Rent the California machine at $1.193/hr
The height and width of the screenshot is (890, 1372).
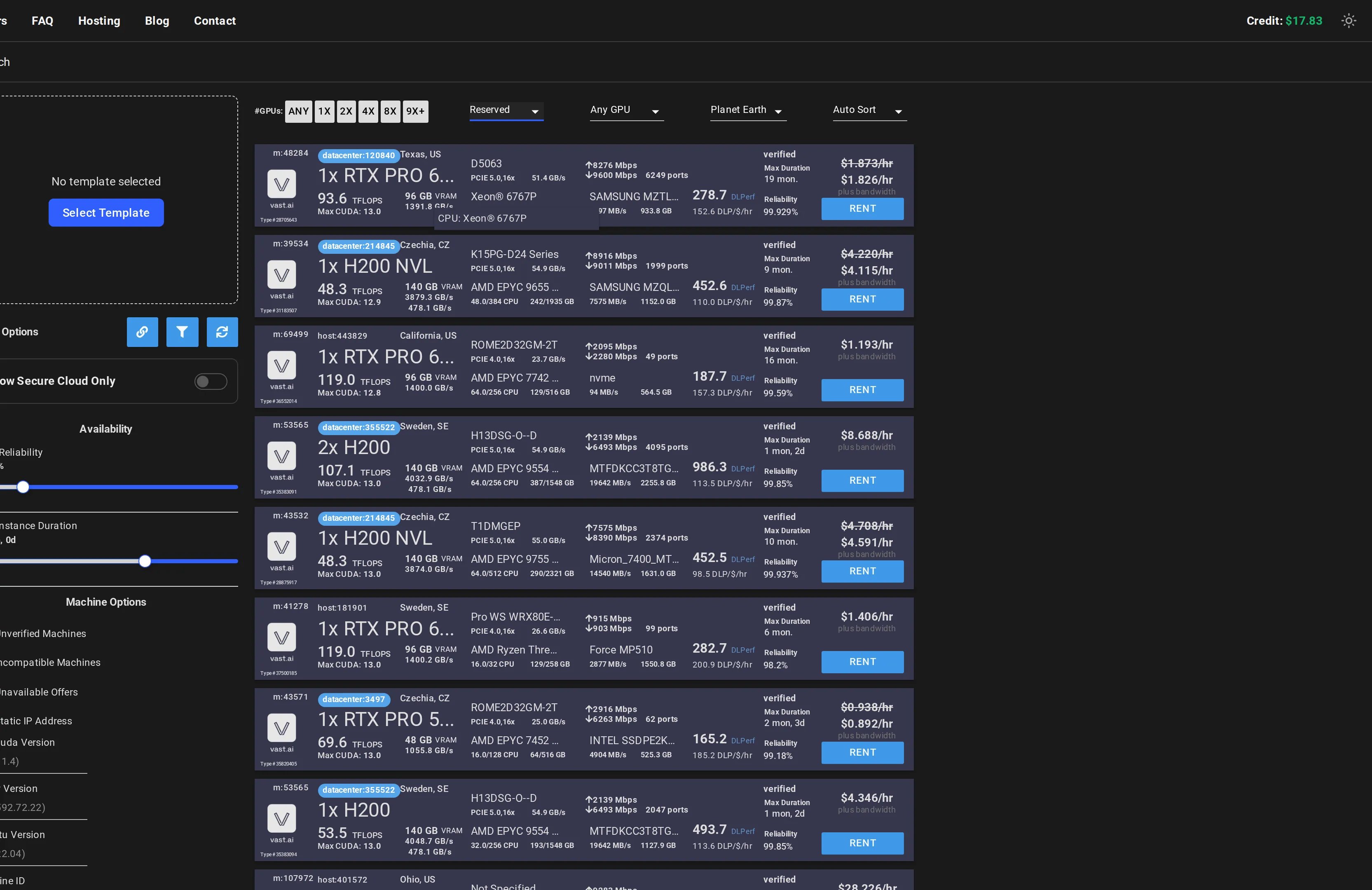pos(862,390)
